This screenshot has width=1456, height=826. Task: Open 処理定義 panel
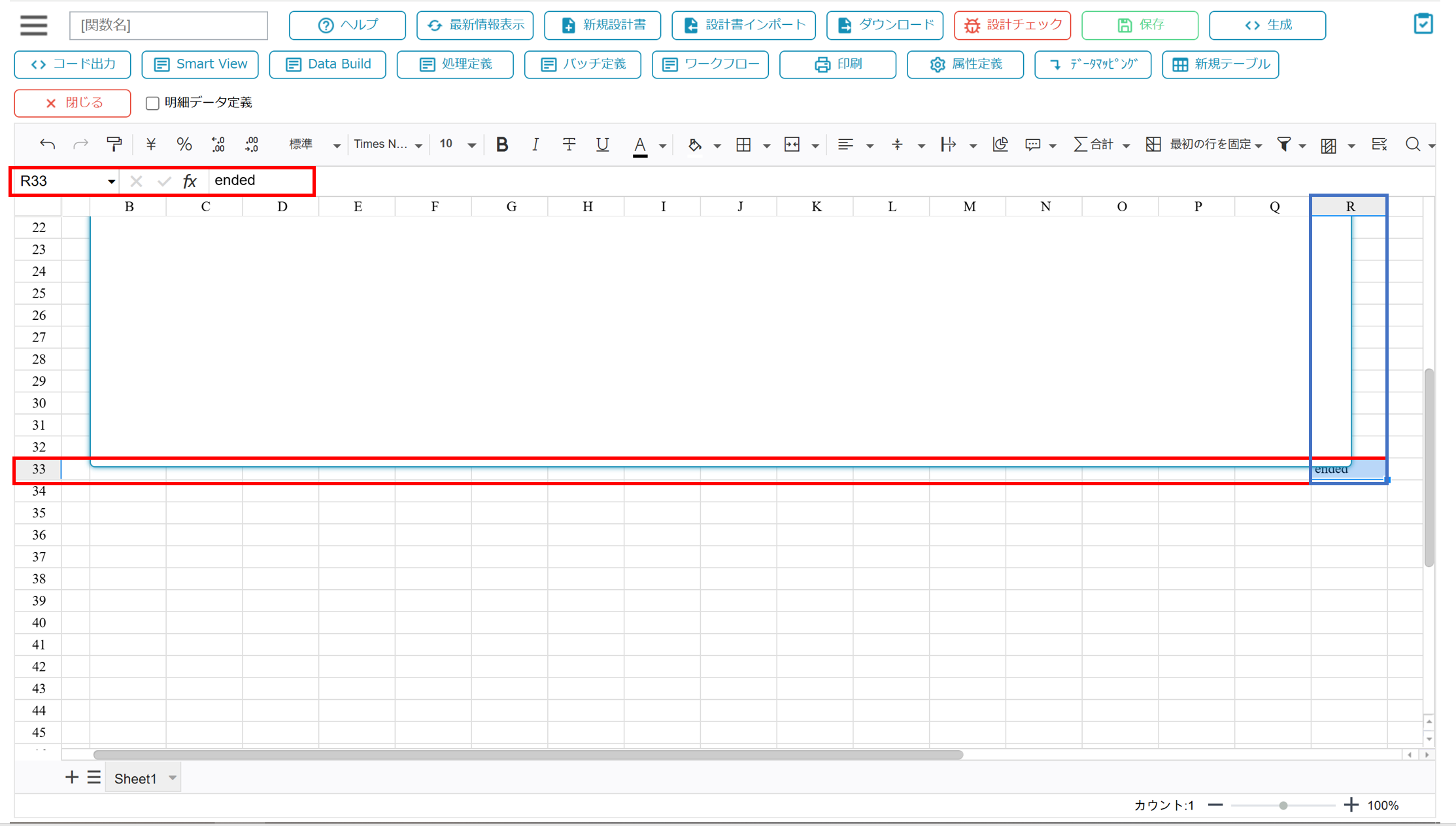point(455,64)
